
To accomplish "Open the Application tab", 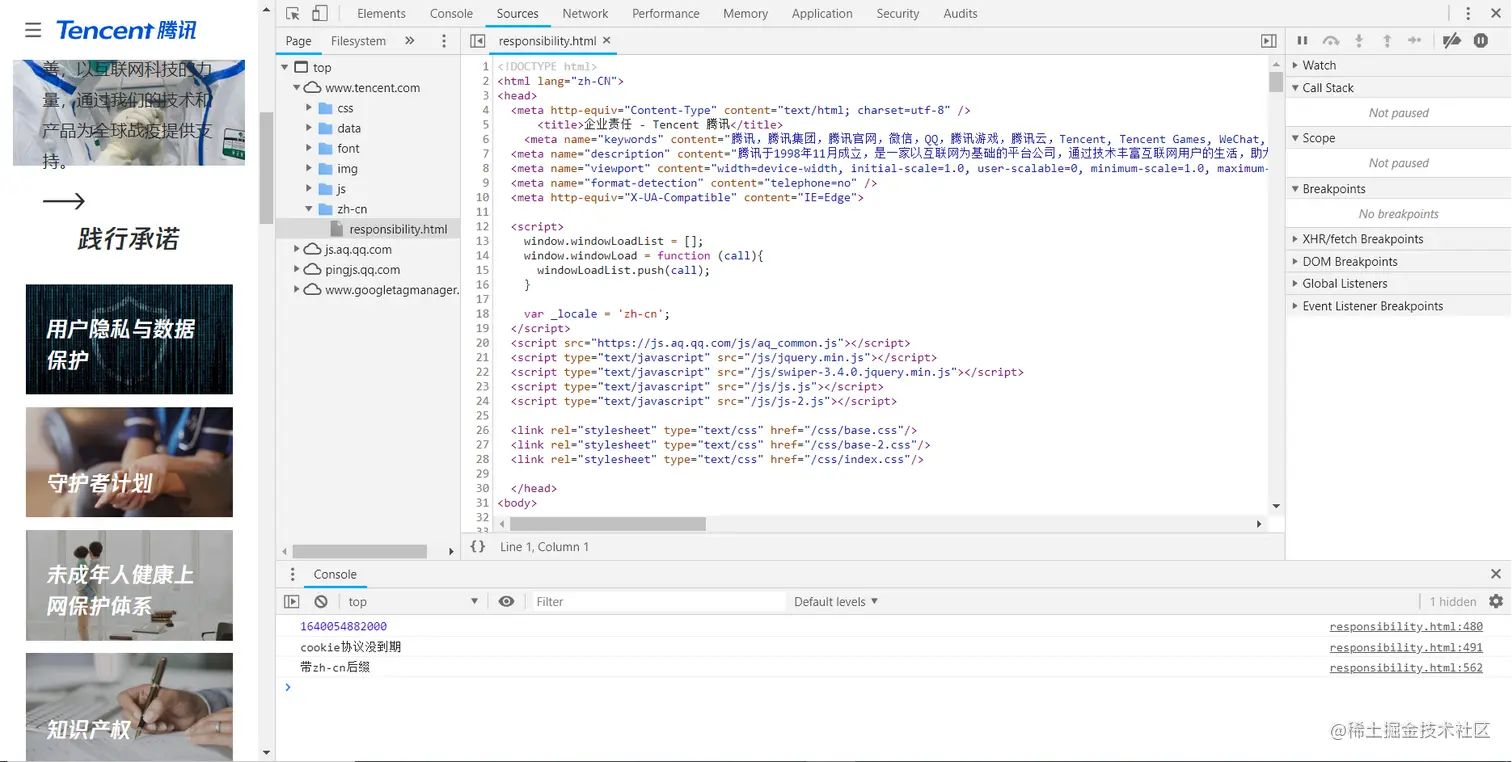I will click(x=822, y=14).
